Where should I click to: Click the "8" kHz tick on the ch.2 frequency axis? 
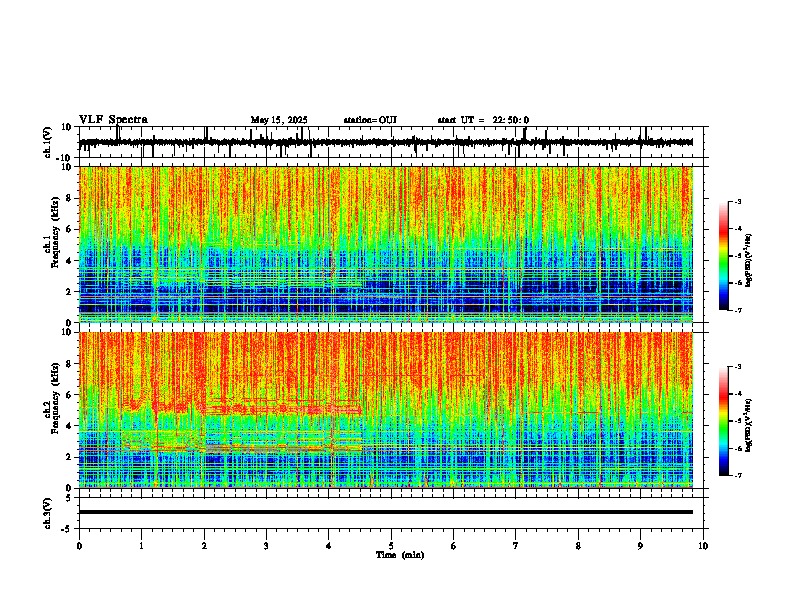(69, 364)
